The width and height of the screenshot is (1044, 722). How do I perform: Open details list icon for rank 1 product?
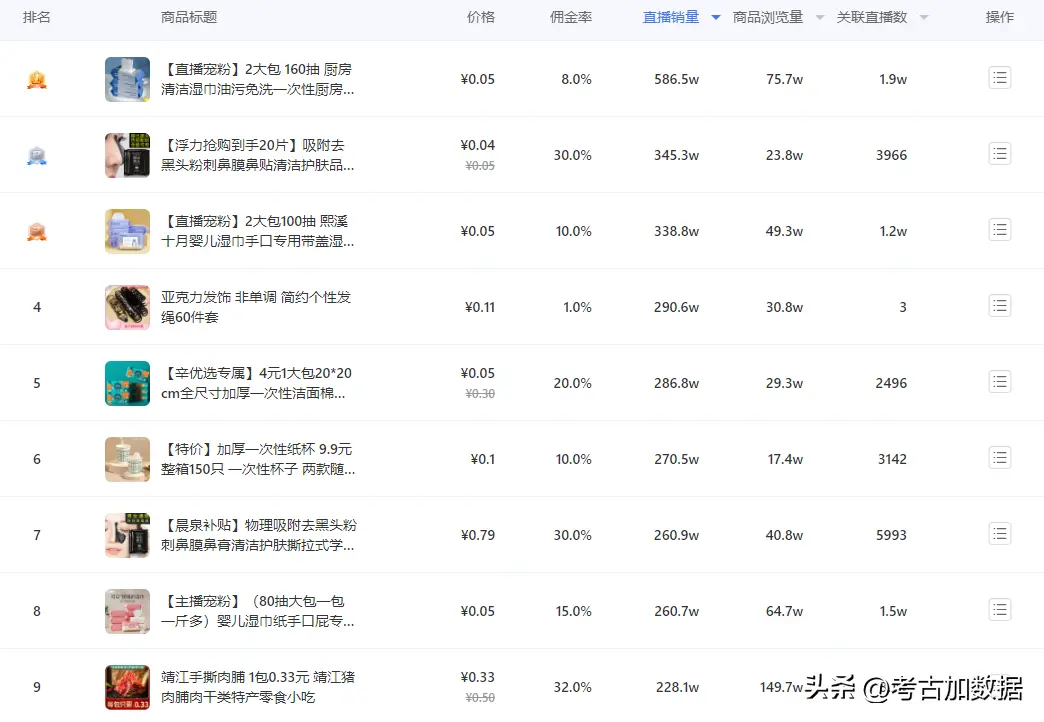click(x=999, y=78)
